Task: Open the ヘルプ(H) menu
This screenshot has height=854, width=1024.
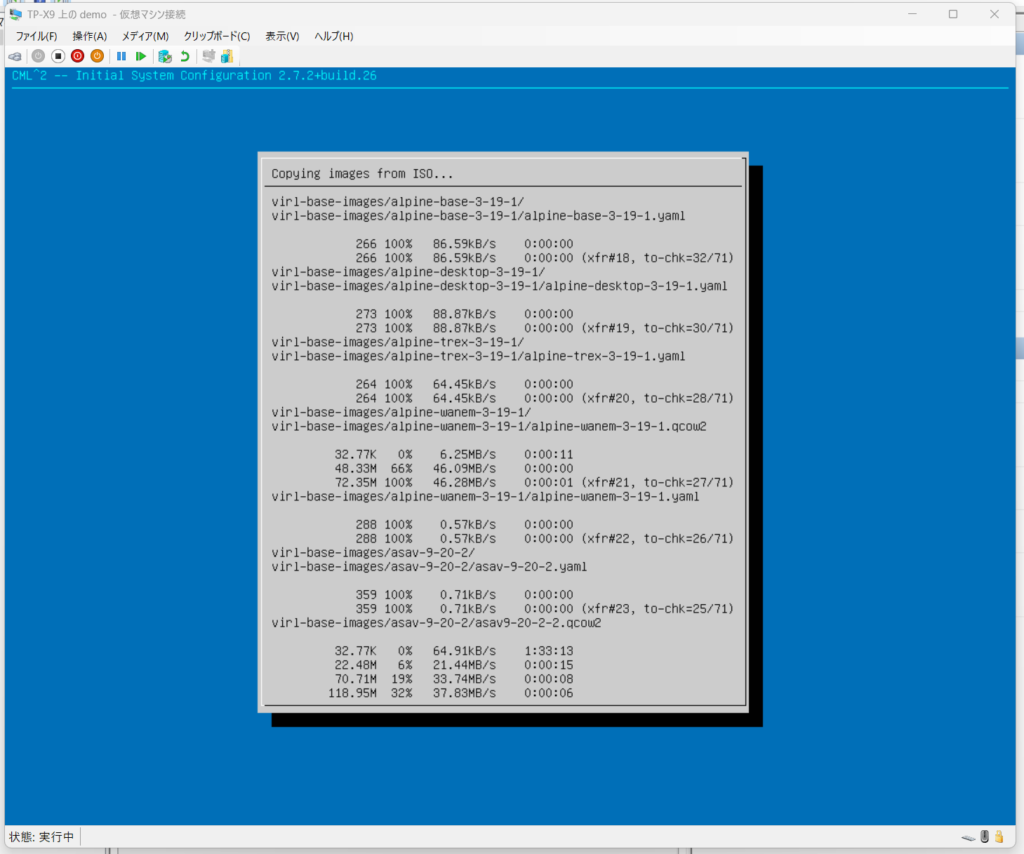Action: [334, 36]
